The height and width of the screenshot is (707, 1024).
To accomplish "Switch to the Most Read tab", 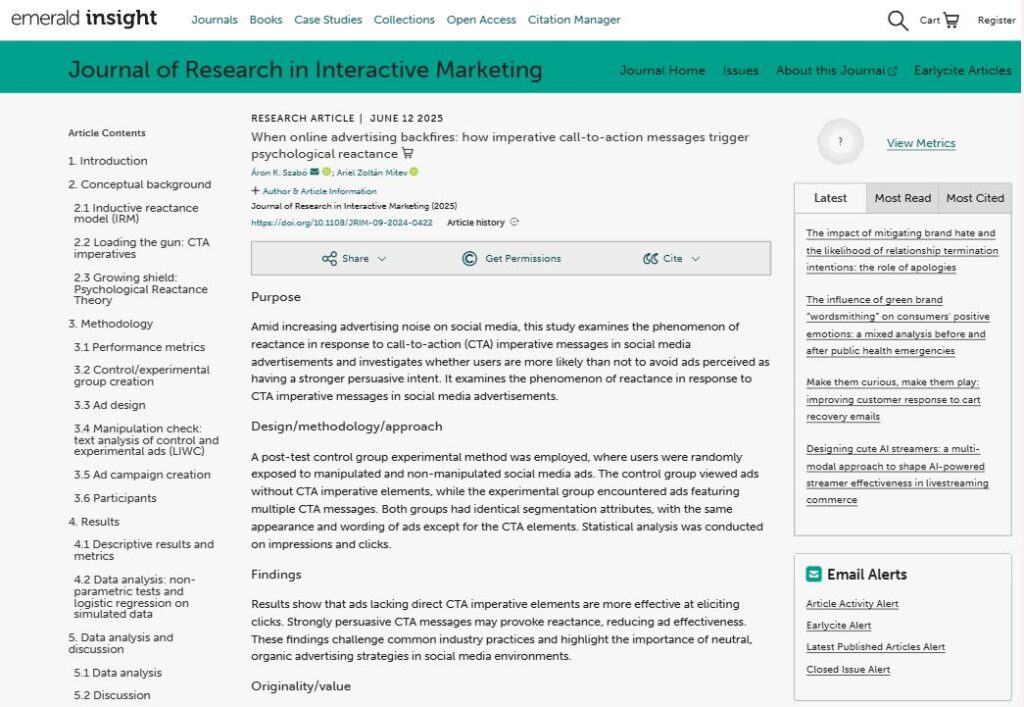I will (x=902, y=198).
